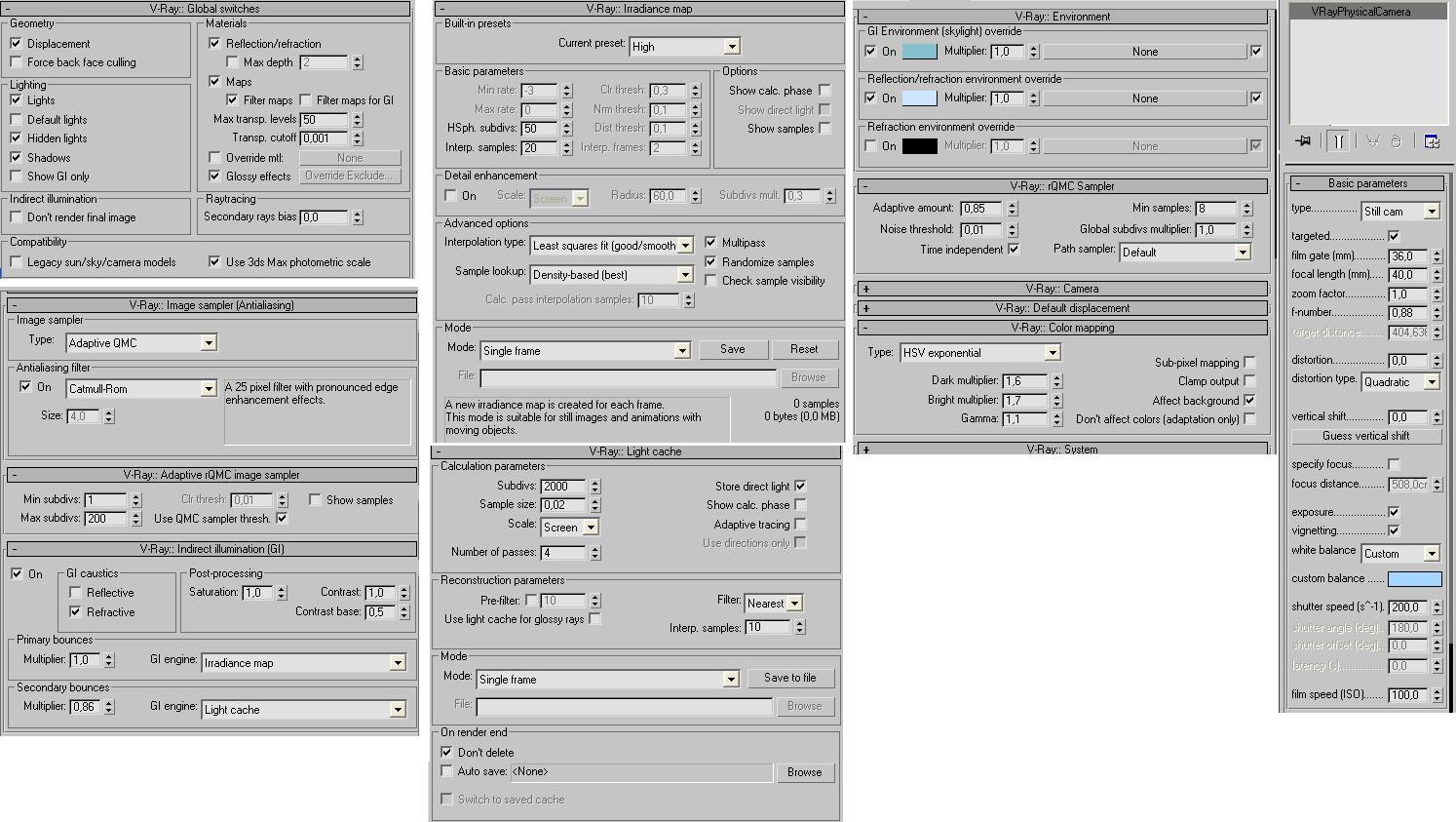Toggle the Multipass checkbox

click(x=710, y=243)
